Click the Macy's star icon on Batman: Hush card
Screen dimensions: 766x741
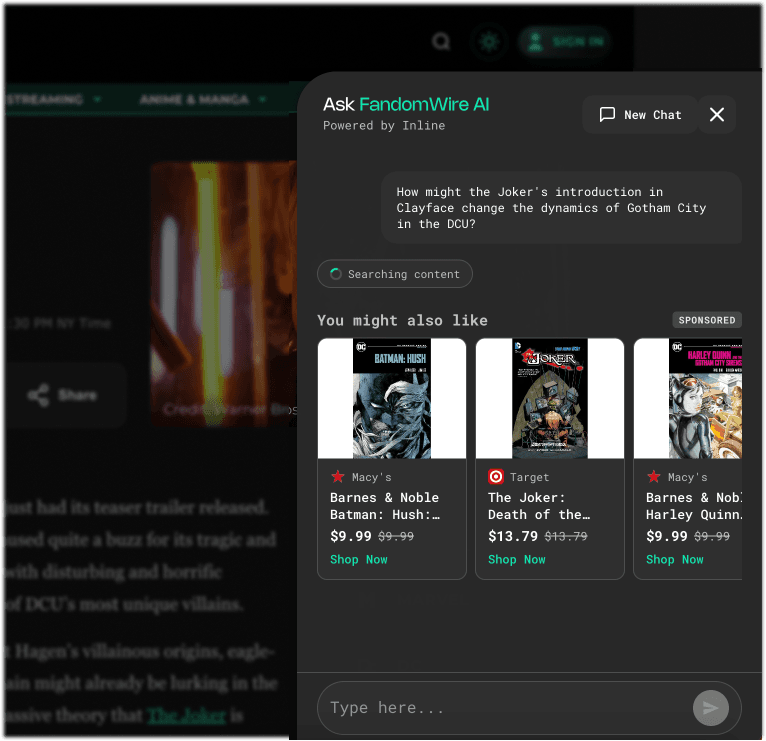pyautogui.click(x=338, y=476)
